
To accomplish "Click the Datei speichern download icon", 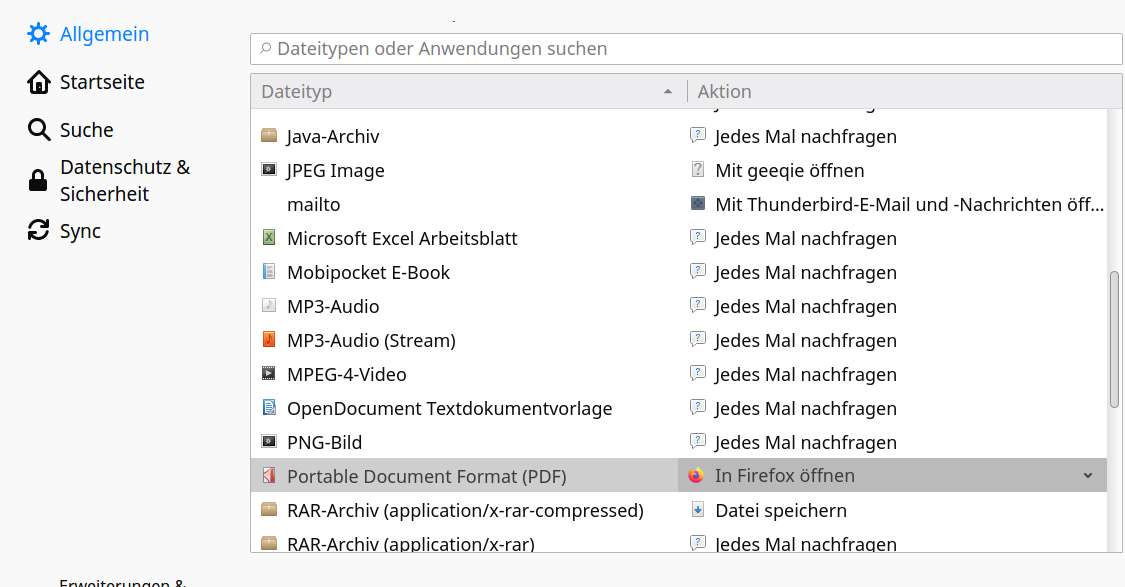I will pyautogui.click(x=698, y=510).
